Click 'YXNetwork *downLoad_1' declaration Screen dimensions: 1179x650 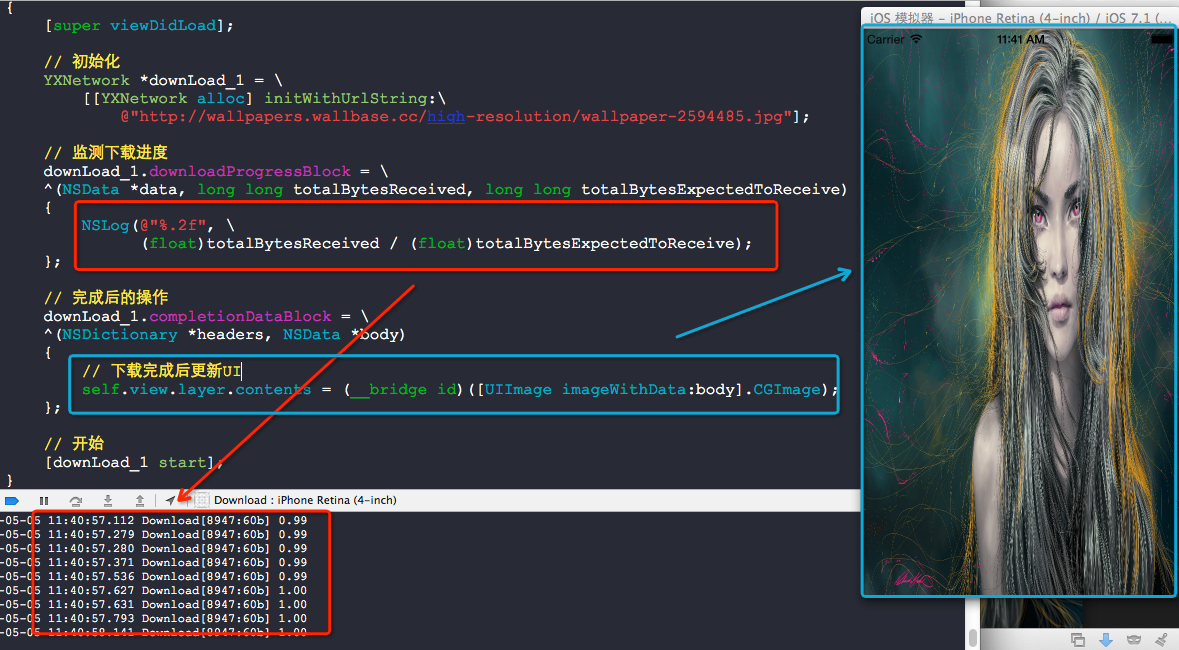tap(143, 80)
